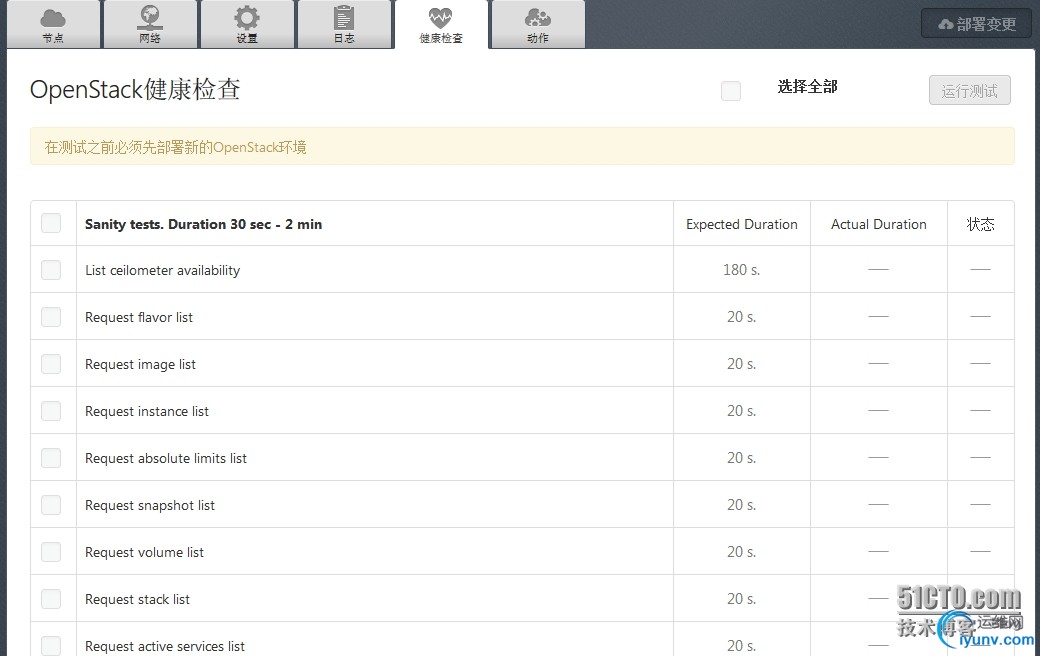Click the List ceilometer availability row text
Image resolution: width=1040 pixels, height=656 pixels.
(x=162, y=271)
